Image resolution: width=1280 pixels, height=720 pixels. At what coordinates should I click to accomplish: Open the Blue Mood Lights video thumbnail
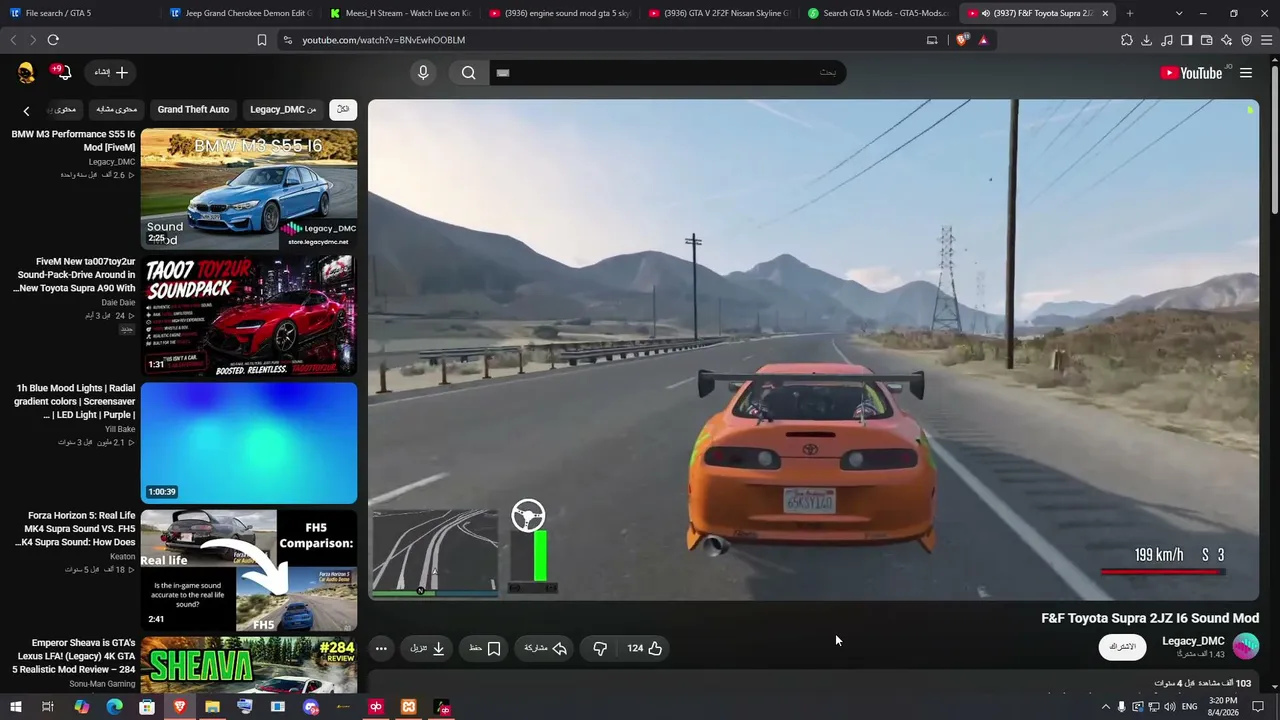[x=249, y=442]
